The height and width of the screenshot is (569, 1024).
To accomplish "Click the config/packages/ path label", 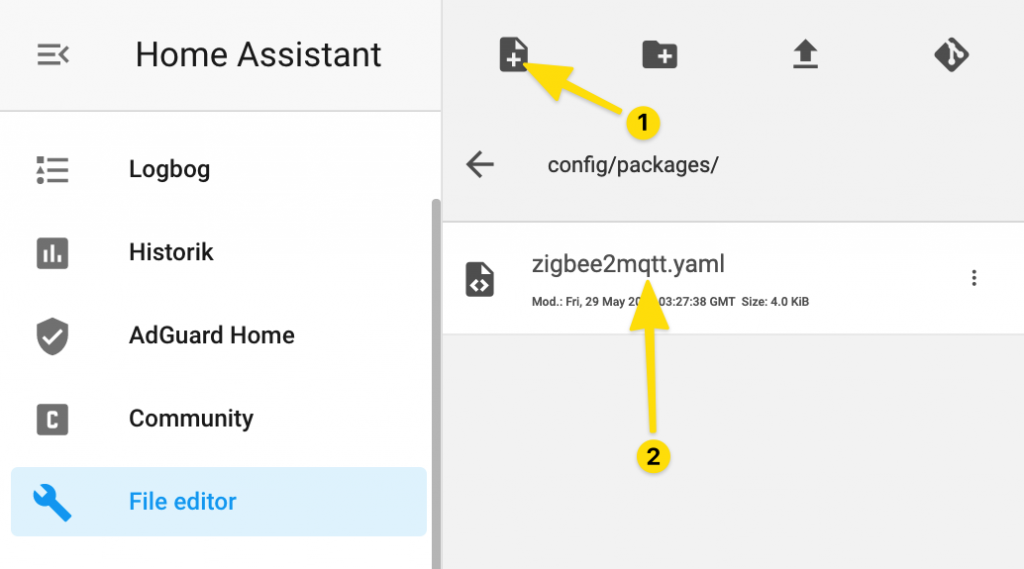I will [x=633, y=165].
